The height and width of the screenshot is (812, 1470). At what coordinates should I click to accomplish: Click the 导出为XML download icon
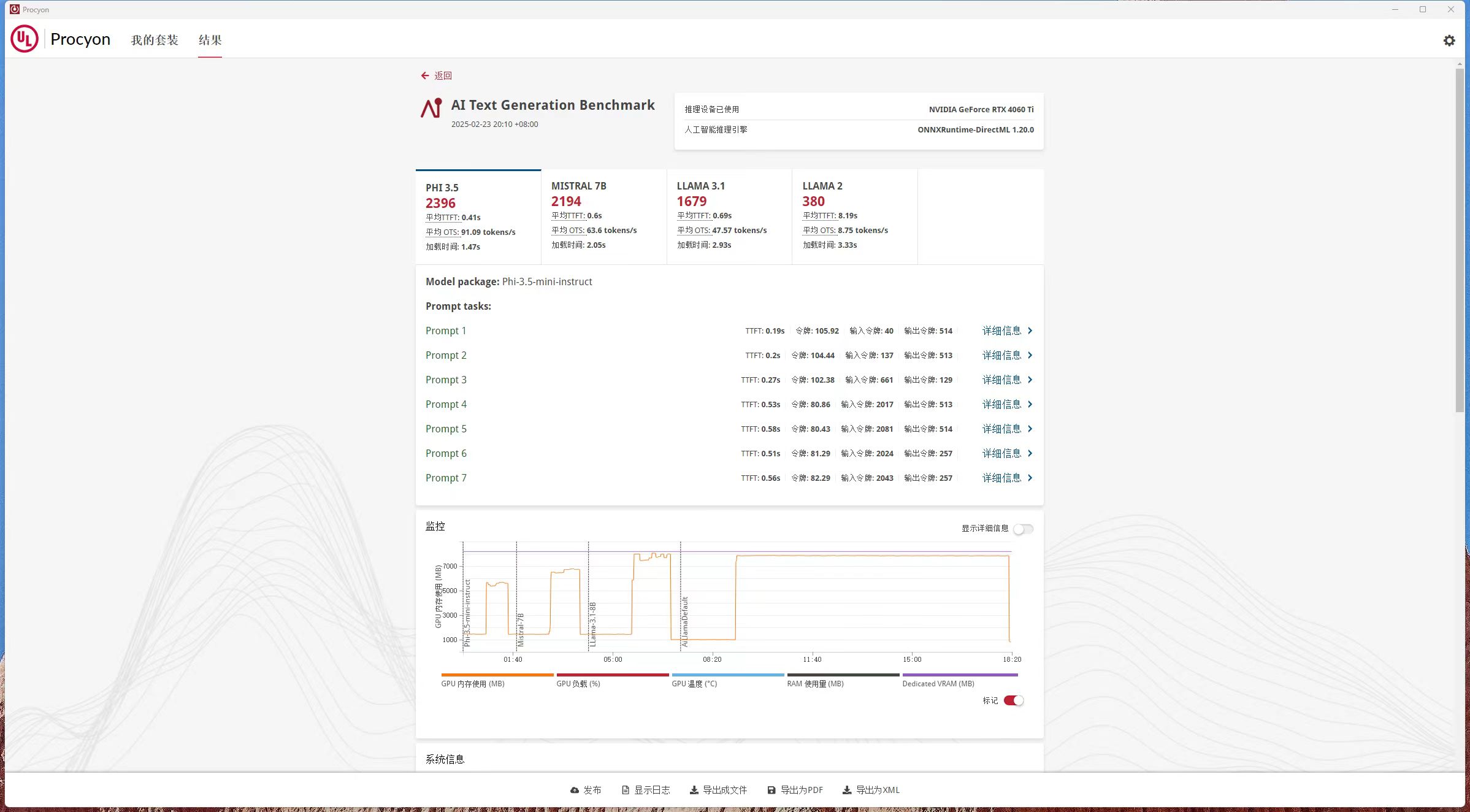pyautogui.click(x=847, y=790)
